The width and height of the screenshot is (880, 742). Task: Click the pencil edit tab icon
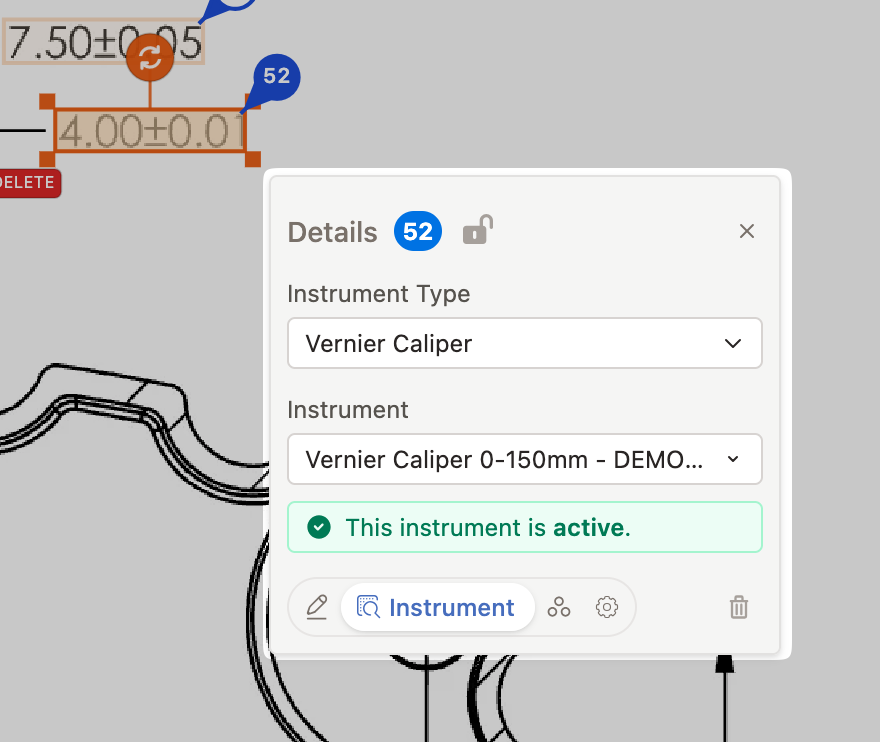(x=317, y=607)
